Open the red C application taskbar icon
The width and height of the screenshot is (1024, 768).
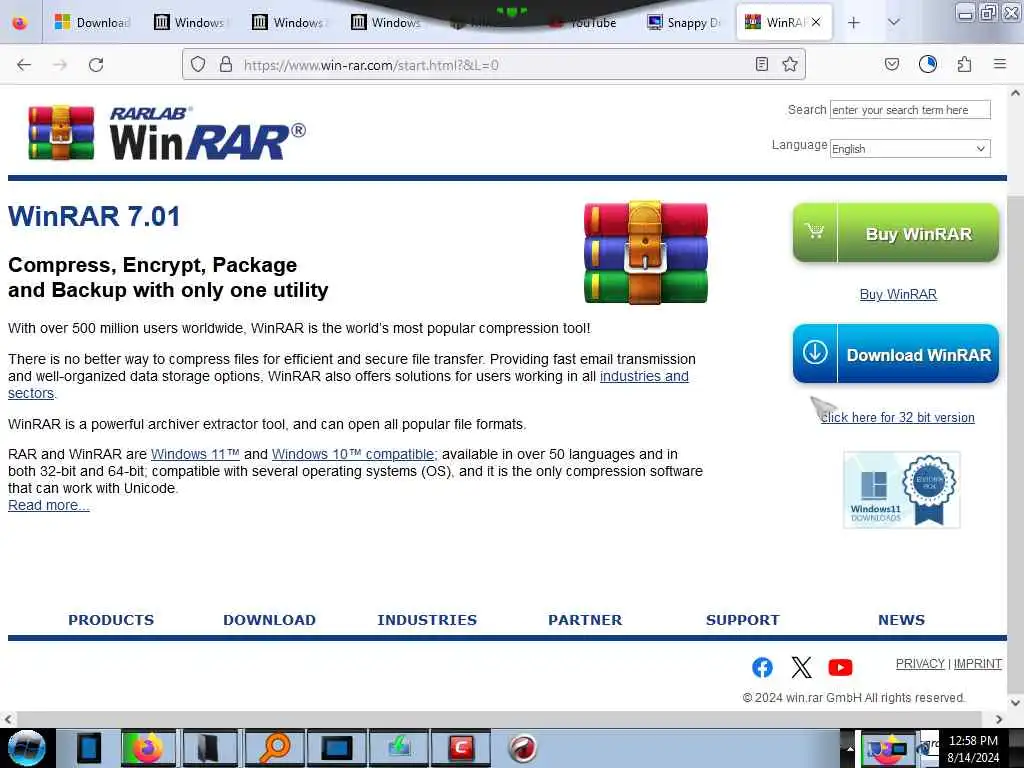(x=461, y=748)
